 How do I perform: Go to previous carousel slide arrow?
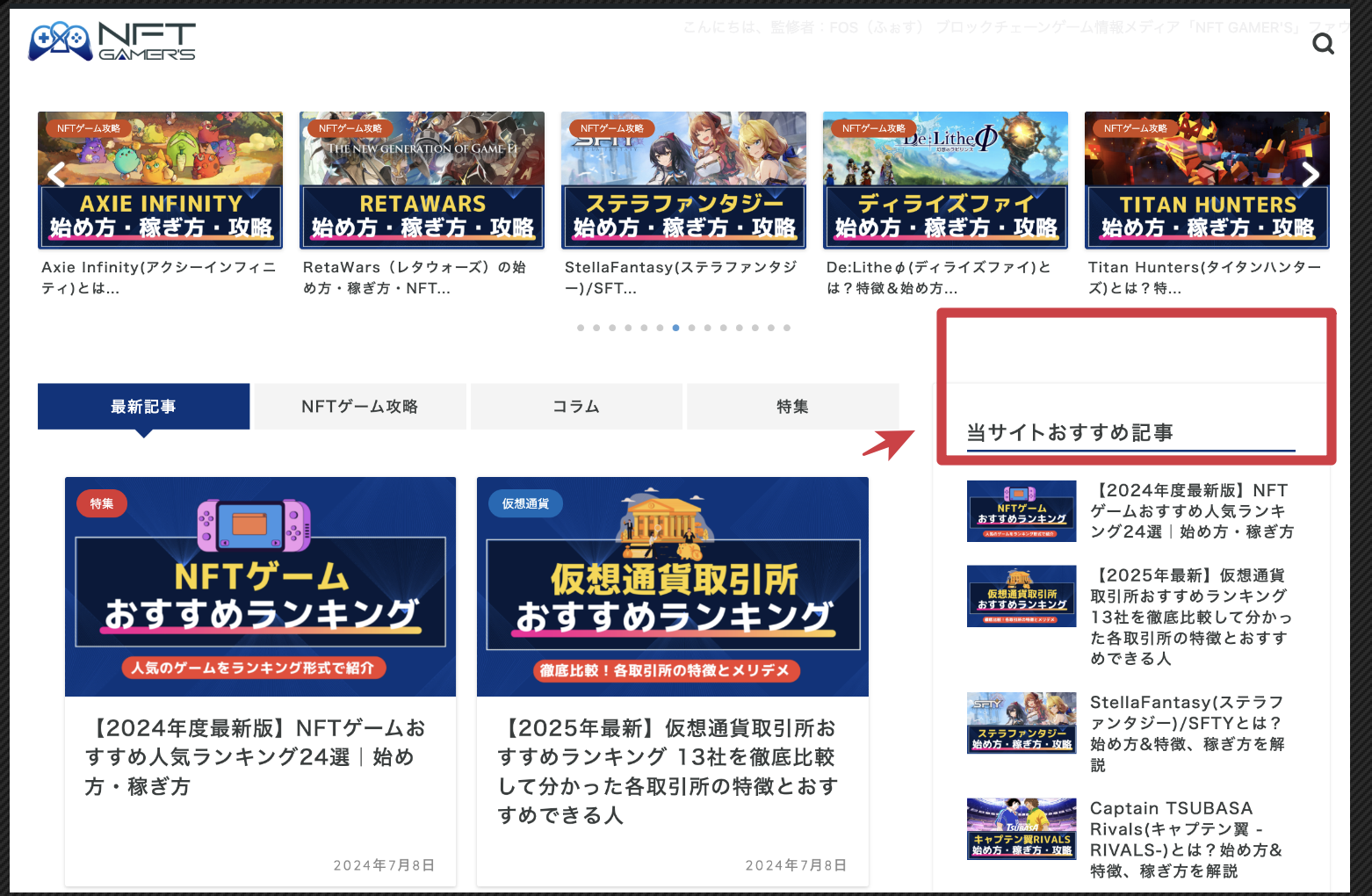[x=57, y=175]
